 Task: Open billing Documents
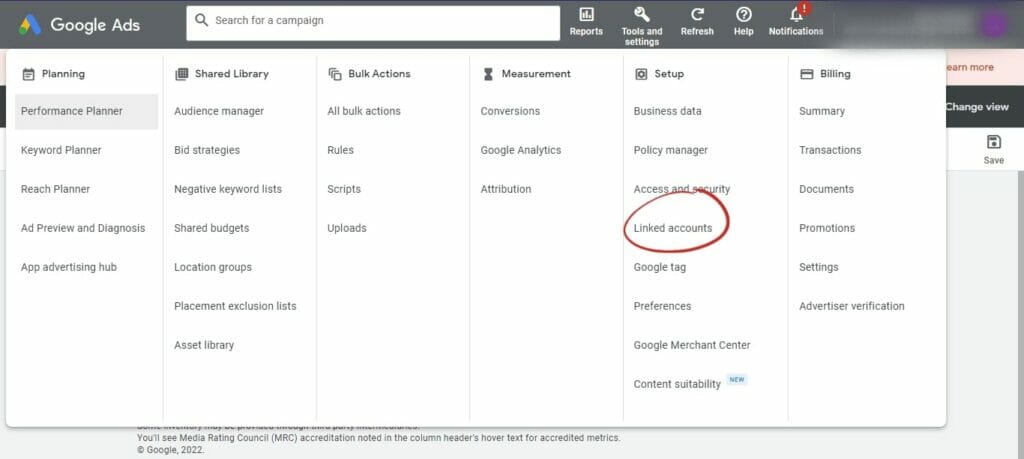826,189
